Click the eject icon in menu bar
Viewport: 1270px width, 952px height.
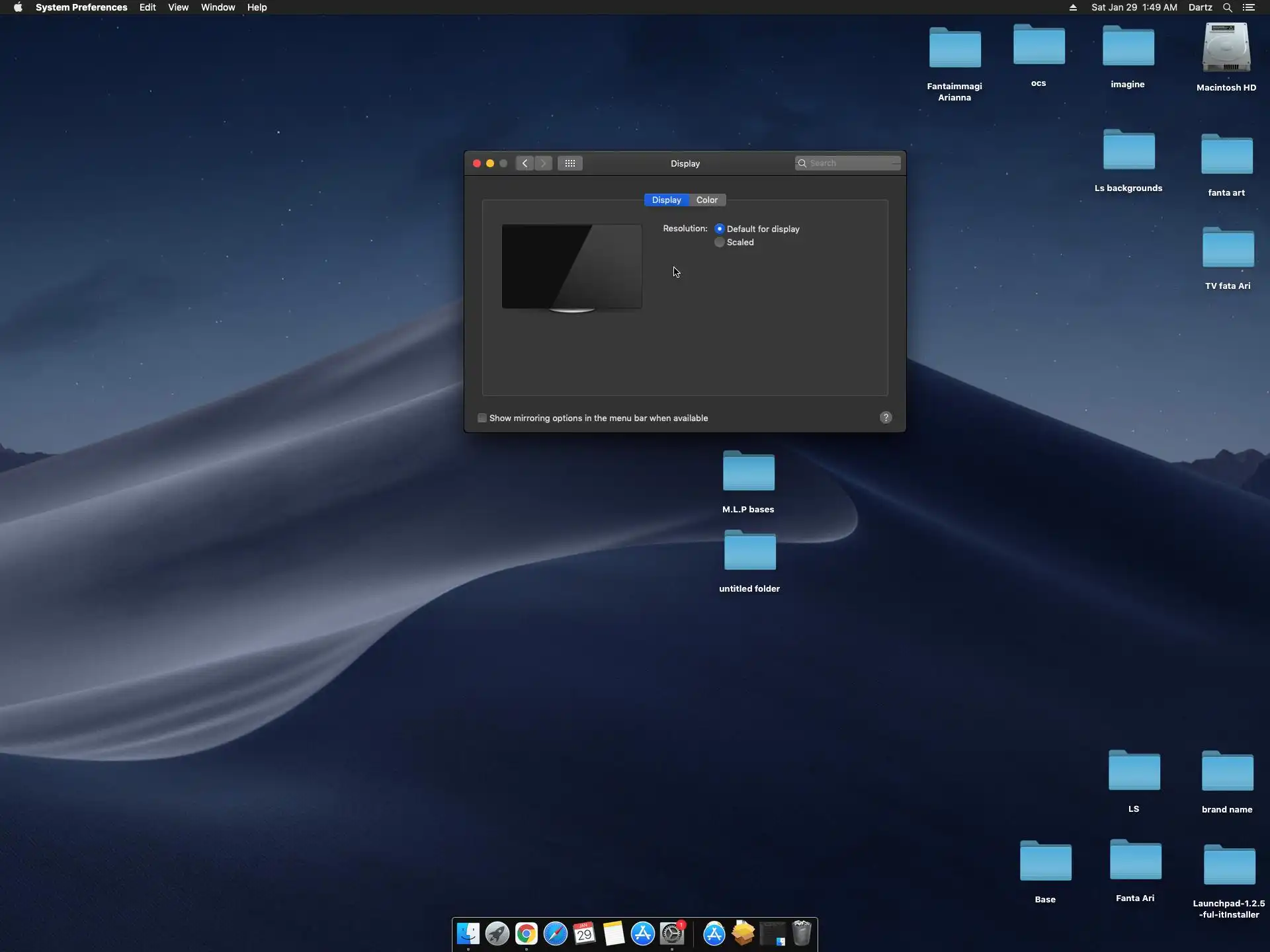[1073, 7]
